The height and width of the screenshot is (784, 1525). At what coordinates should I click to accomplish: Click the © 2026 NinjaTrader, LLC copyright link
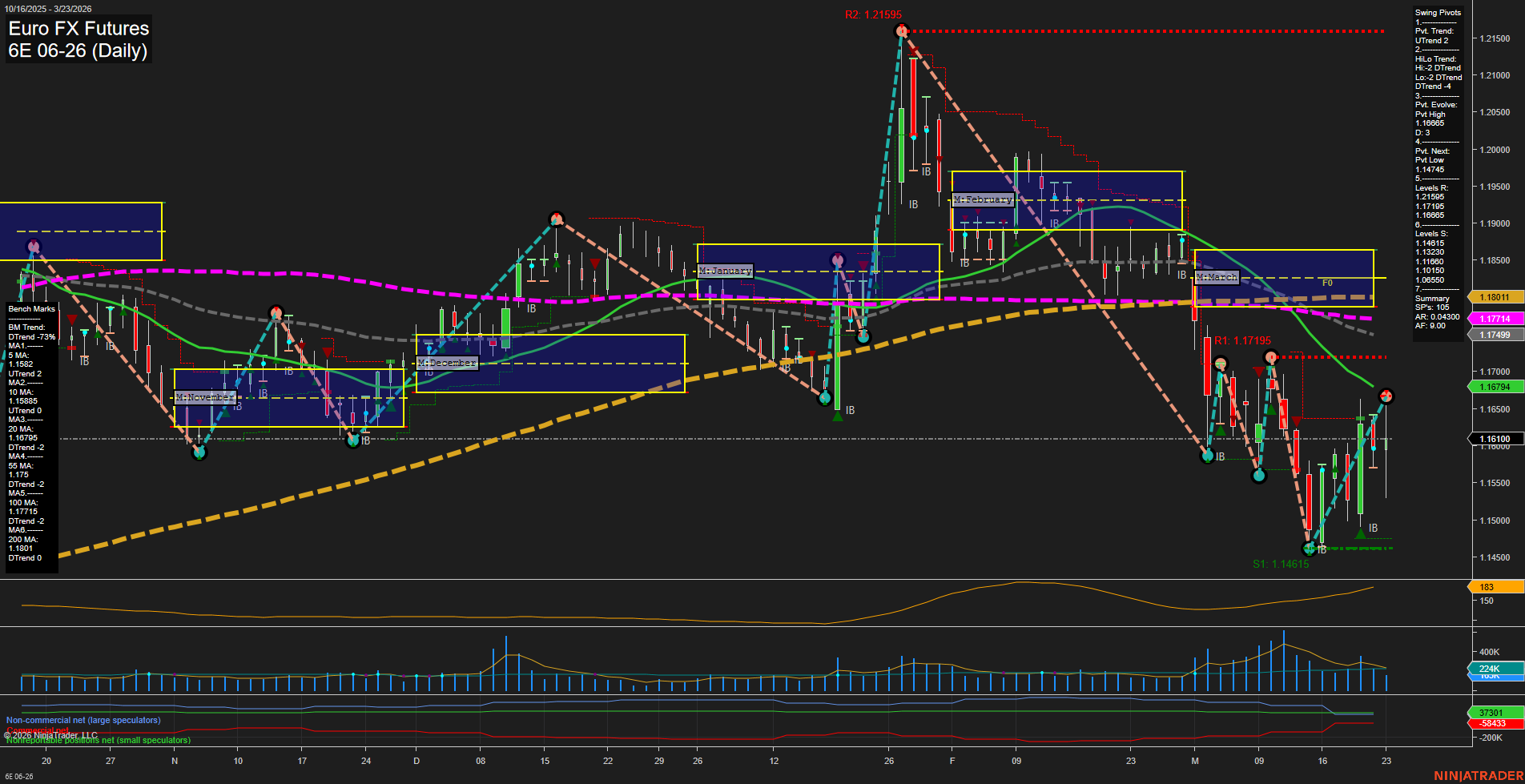[52, 734]
